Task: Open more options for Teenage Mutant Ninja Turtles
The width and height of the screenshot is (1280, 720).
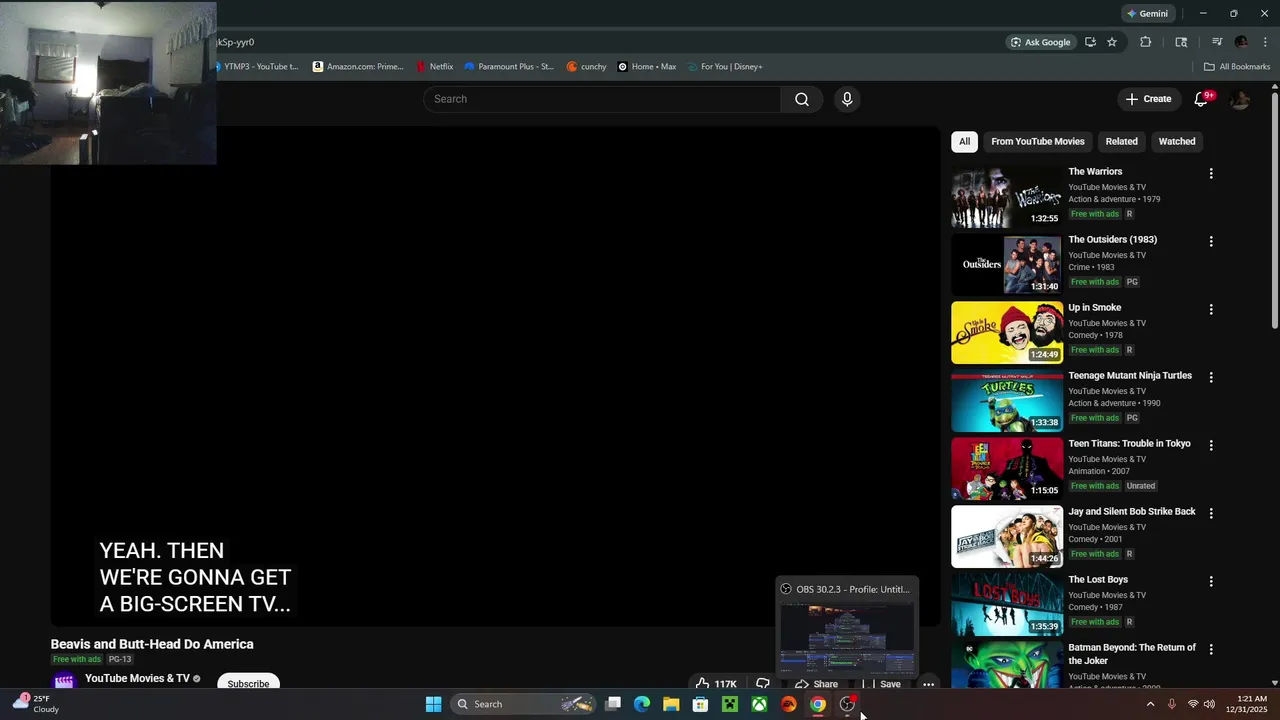Action: click(1211, 378)
